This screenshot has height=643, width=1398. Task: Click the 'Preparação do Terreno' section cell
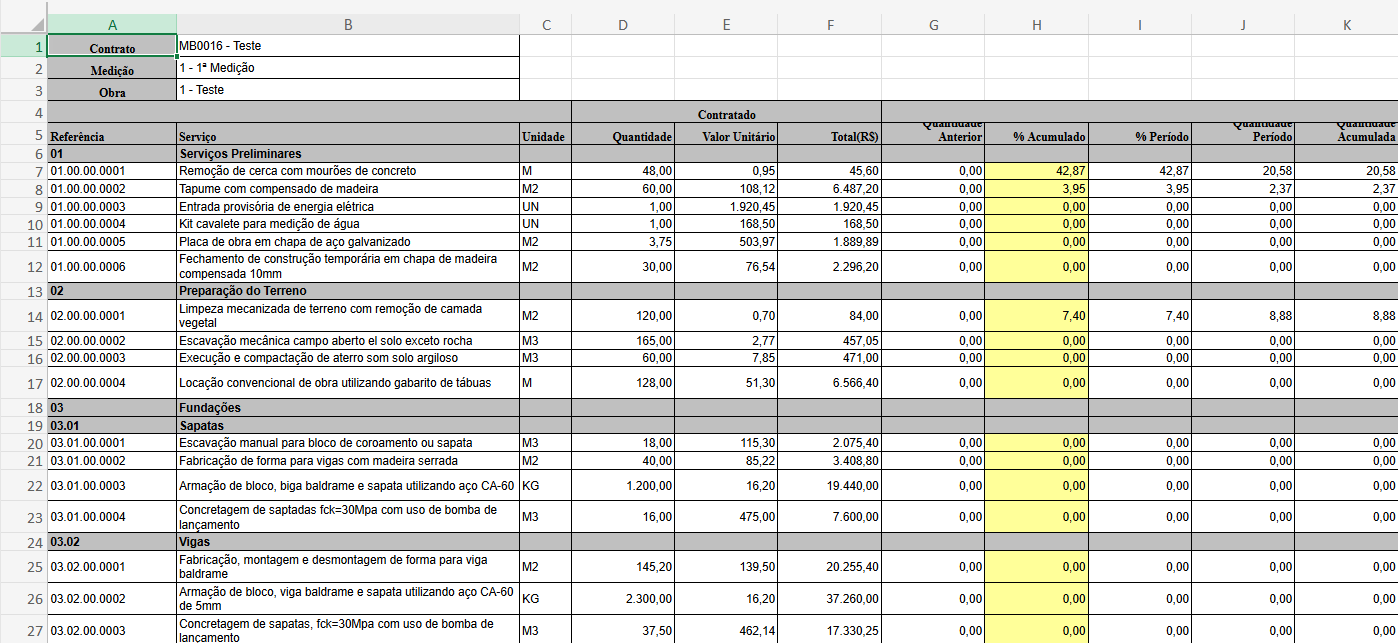tap(347, 291)
